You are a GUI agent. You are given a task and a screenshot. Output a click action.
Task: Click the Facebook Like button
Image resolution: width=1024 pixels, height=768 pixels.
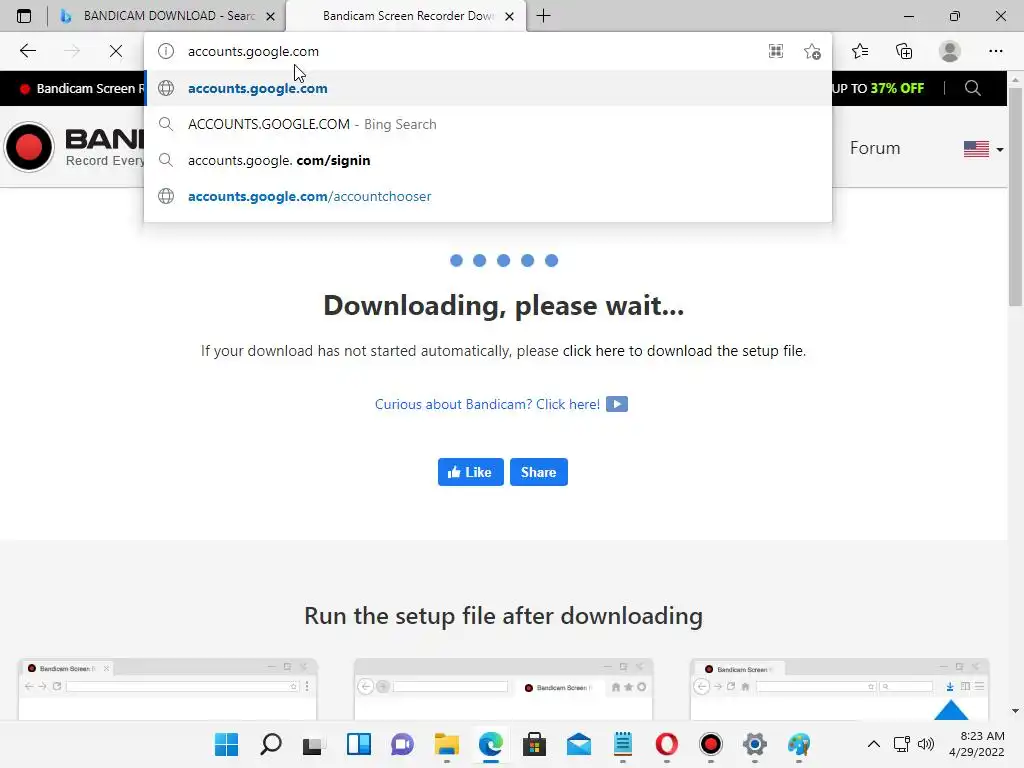470,472
